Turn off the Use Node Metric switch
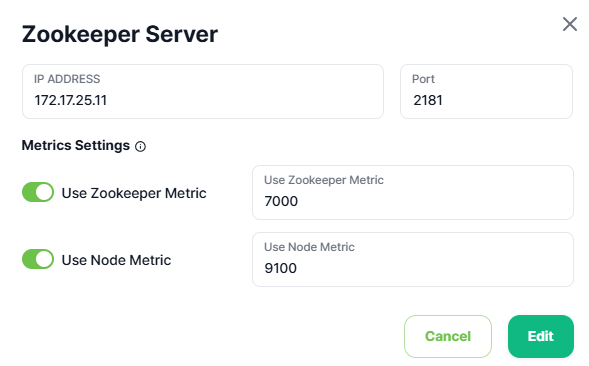The height and width of the screenshot is (366, 589). click(38, 259)
